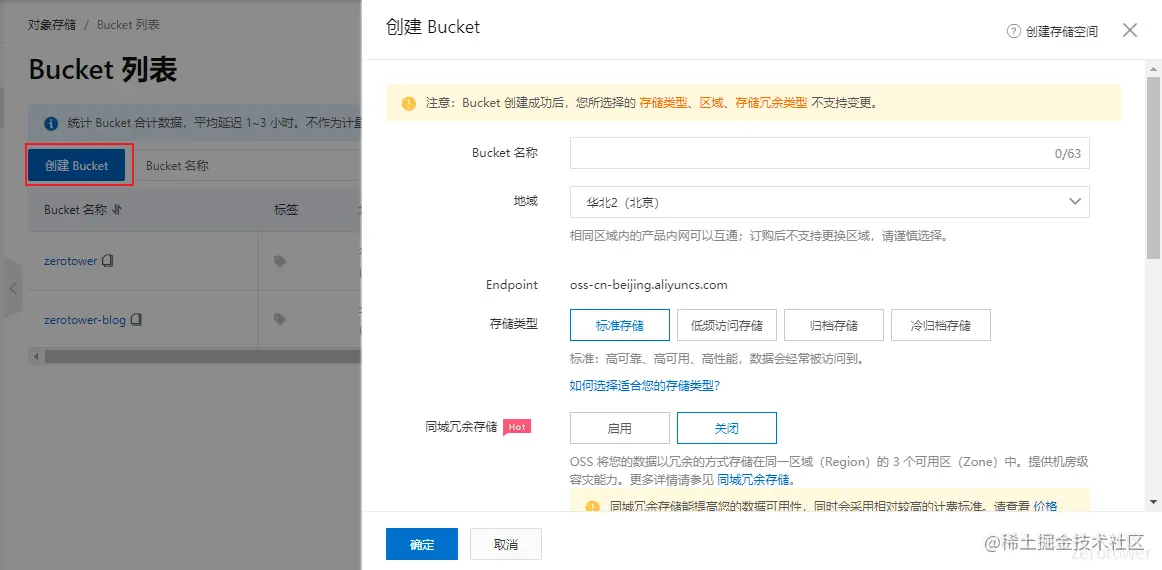Open the 同城冗余存储 documentation link
Screen dimensions: 1162x570
[753, 480]
